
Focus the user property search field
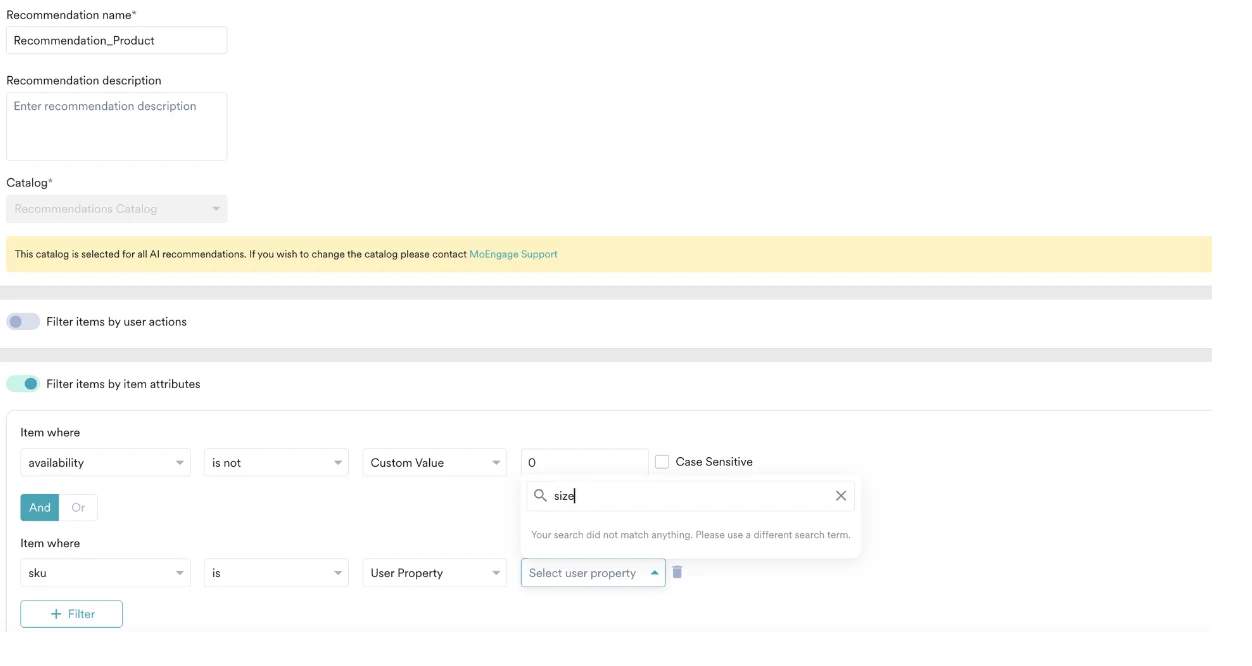click(690, 495)
